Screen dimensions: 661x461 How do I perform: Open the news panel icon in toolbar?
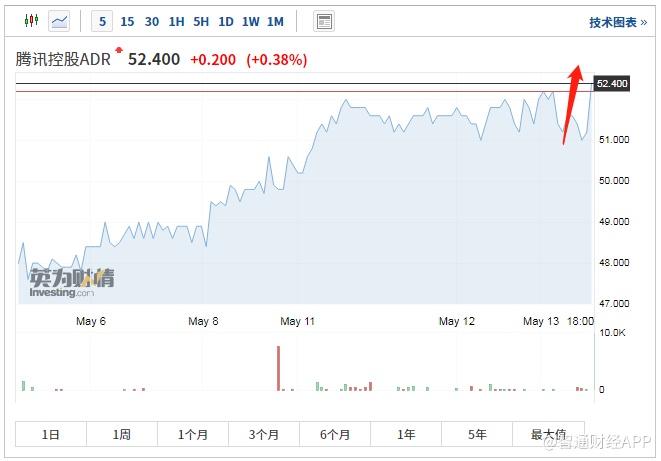pos(323,21)
